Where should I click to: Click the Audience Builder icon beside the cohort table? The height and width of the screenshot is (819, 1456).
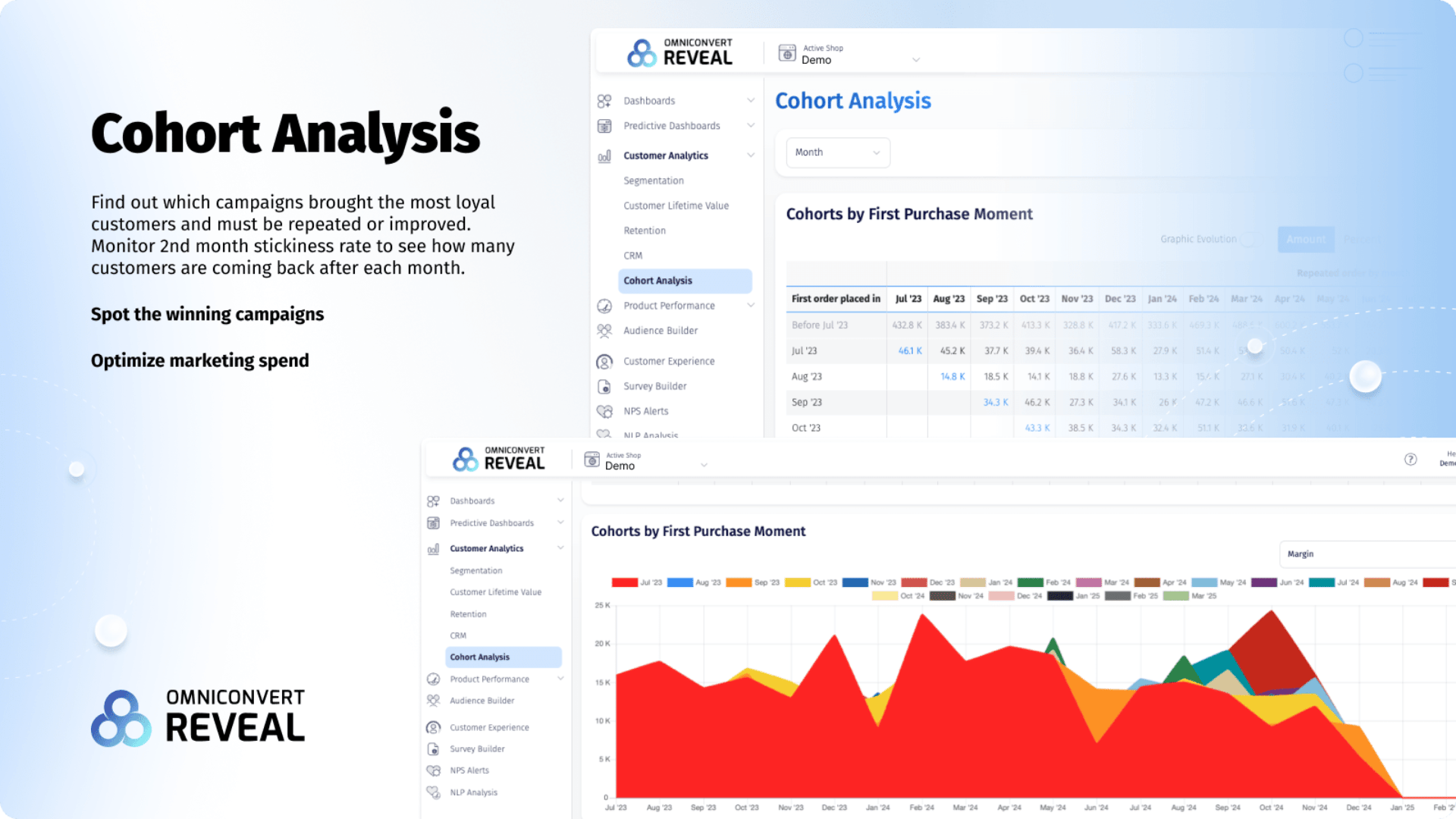604,331
